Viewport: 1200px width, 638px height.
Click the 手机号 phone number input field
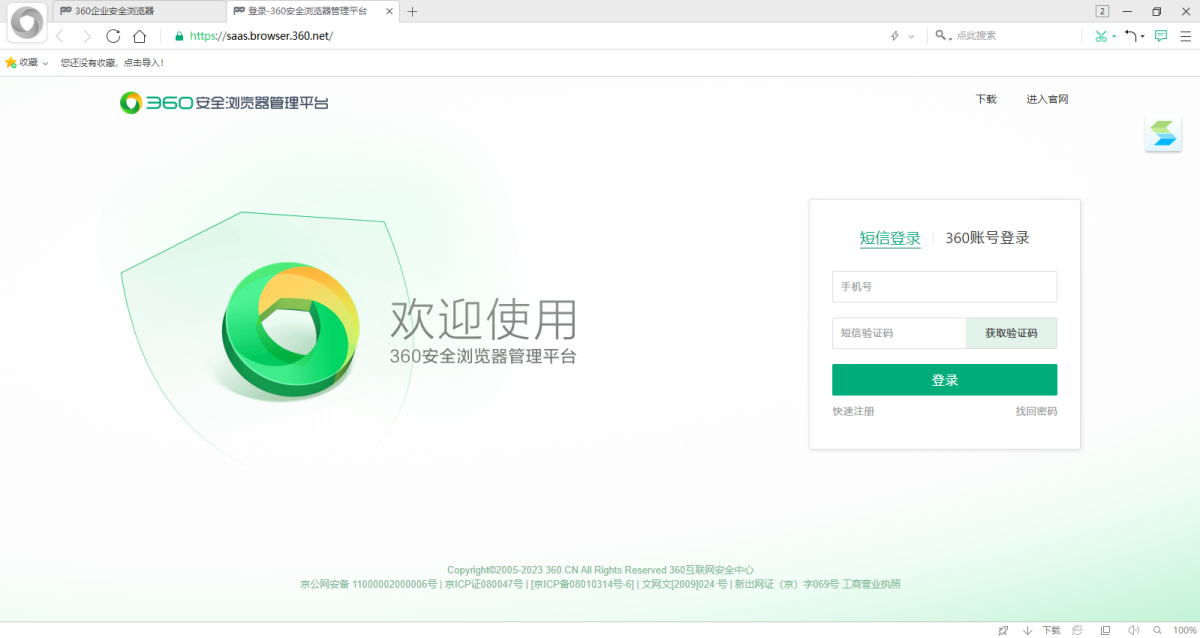pyautogui.click(x=944, y=286)
